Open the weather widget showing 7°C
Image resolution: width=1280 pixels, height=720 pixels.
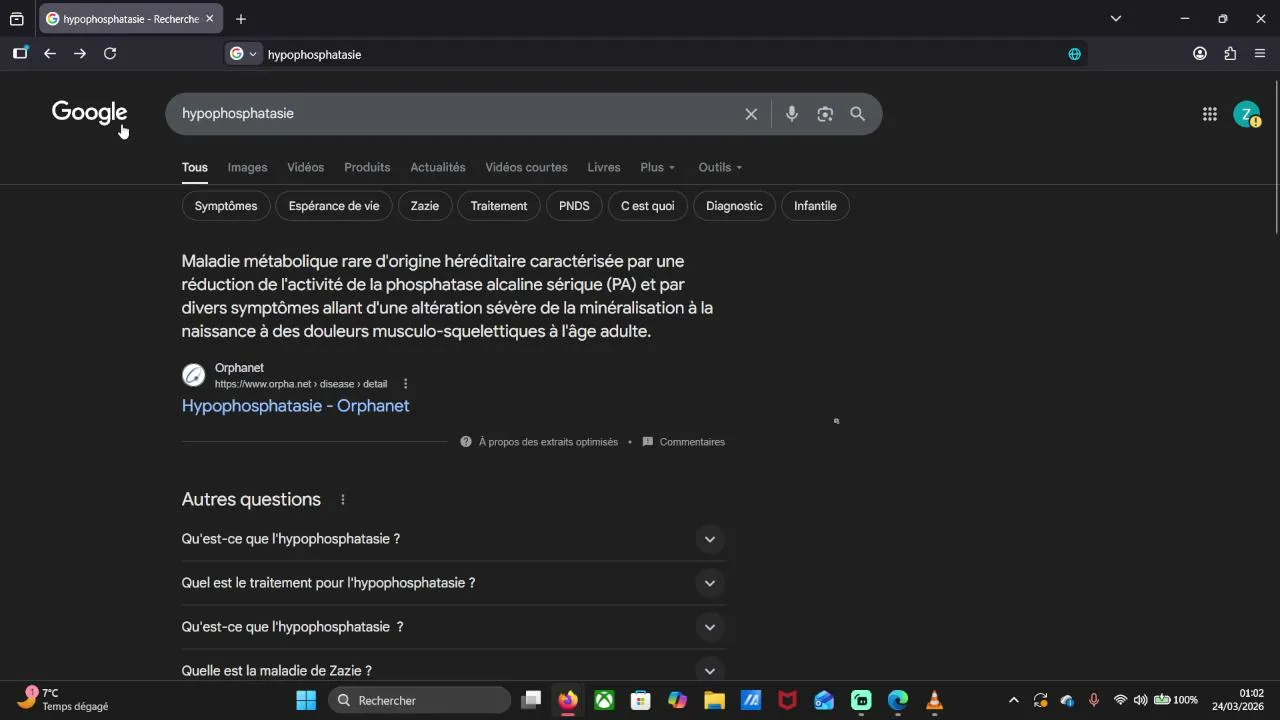(x=65, y=700)
